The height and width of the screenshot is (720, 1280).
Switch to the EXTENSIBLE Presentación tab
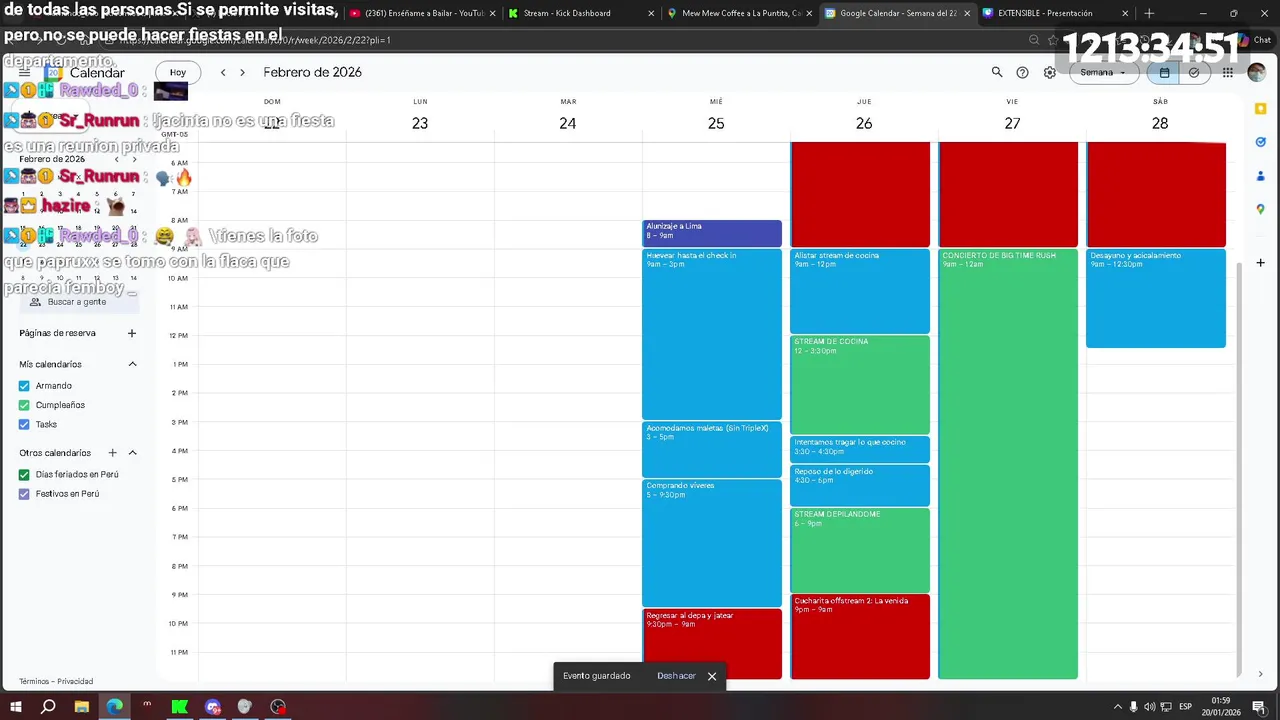pyautogui.click(x=1056, y=13)
